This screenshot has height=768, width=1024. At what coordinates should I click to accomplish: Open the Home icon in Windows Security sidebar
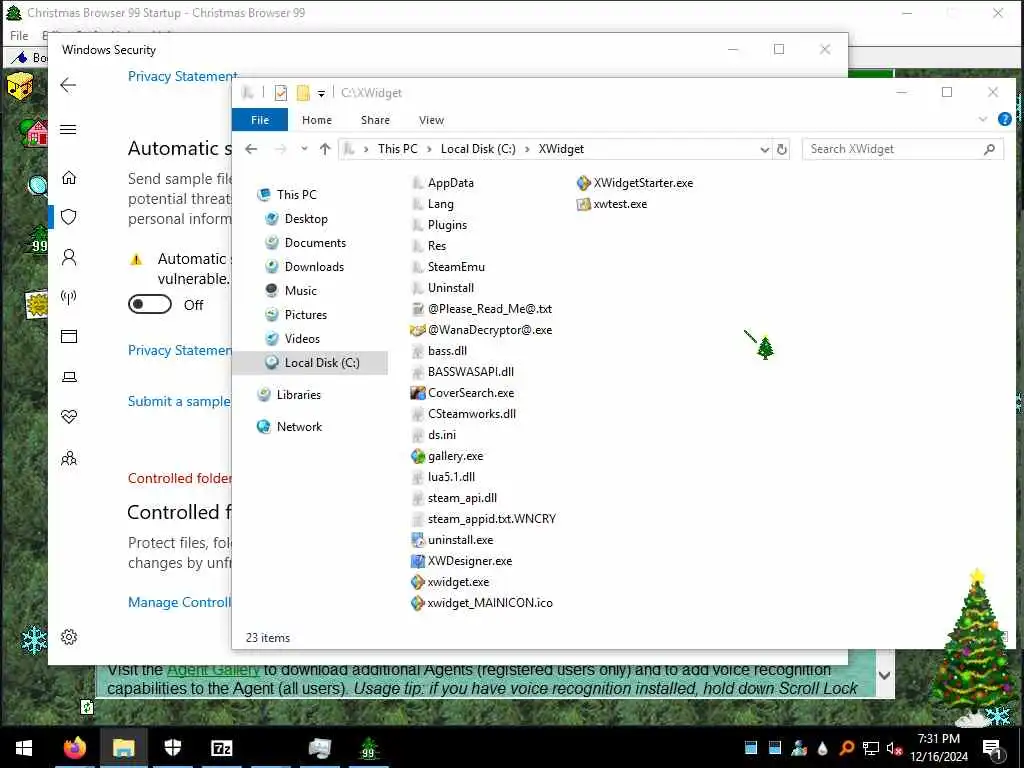pyautogui.click(x=69, y=178)
